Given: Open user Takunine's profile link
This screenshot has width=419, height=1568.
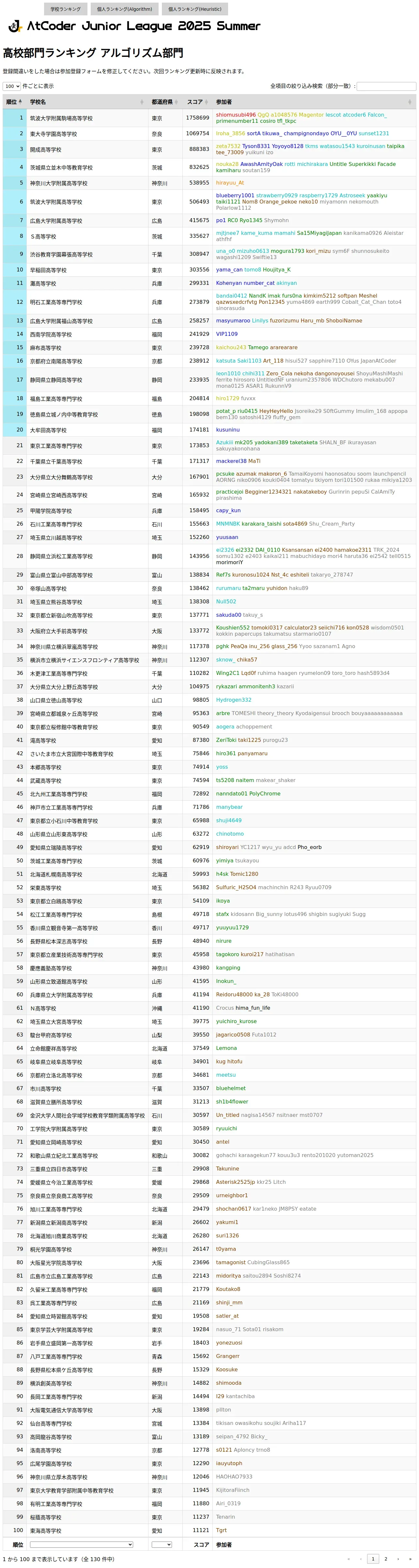Looking at the screenshot, I should [227, 1169].
